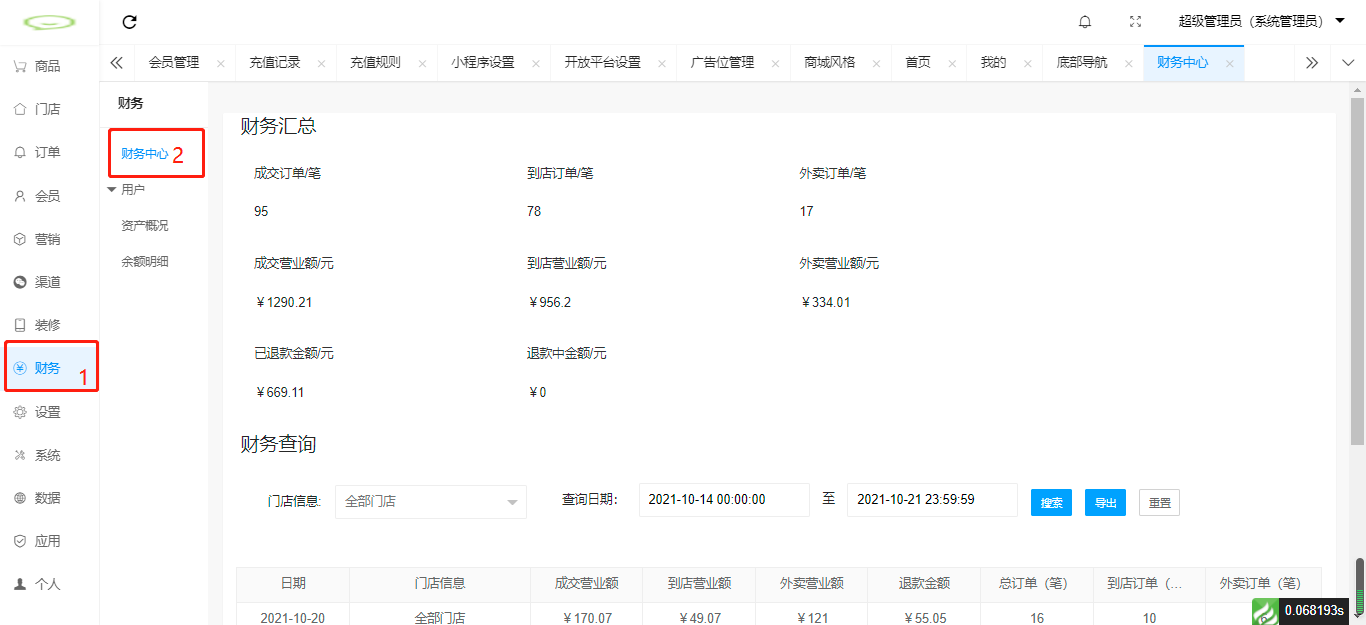Click the 成交营业额 column header
The width and height of the screenshot is (1366, 625).
pos(587,583)
